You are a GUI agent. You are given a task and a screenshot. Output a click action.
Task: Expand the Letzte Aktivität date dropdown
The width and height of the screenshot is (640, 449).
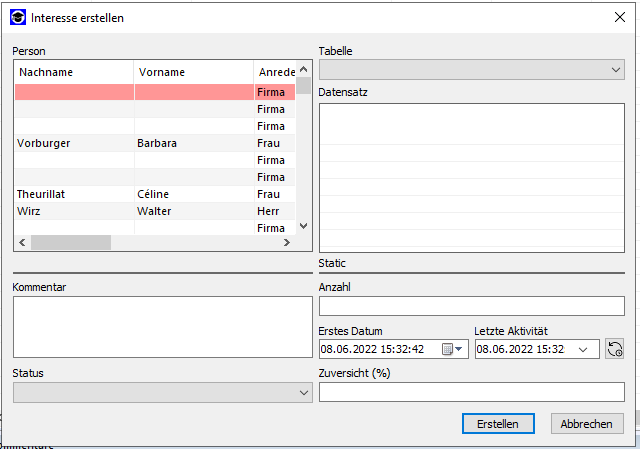pyautogui.click(x=583, y=349)
